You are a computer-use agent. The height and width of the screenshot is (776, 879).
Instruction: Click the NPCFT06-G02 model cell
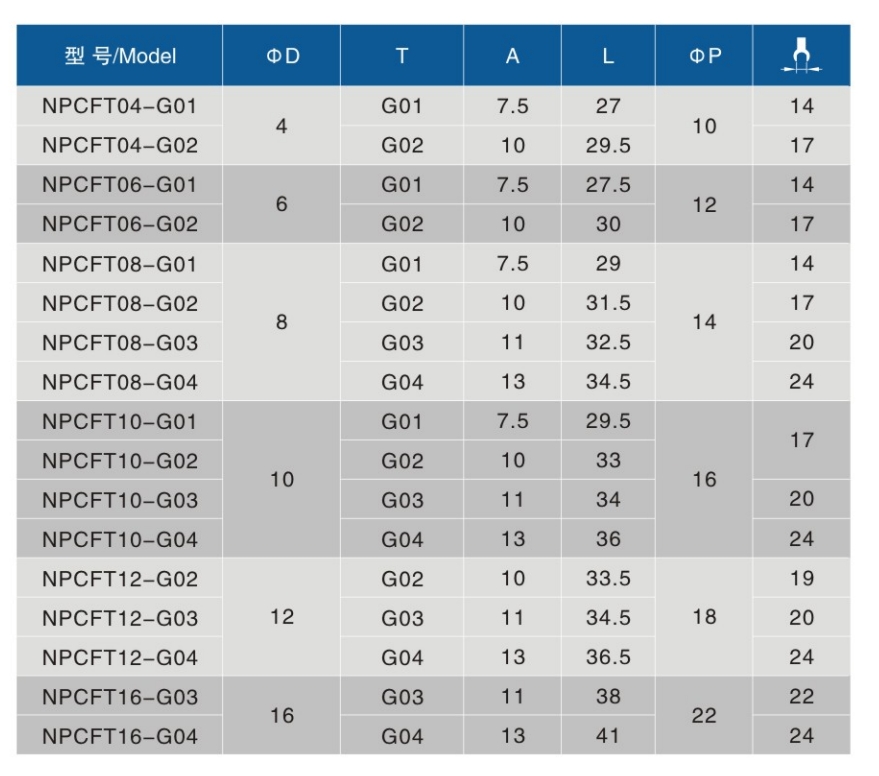120,224
